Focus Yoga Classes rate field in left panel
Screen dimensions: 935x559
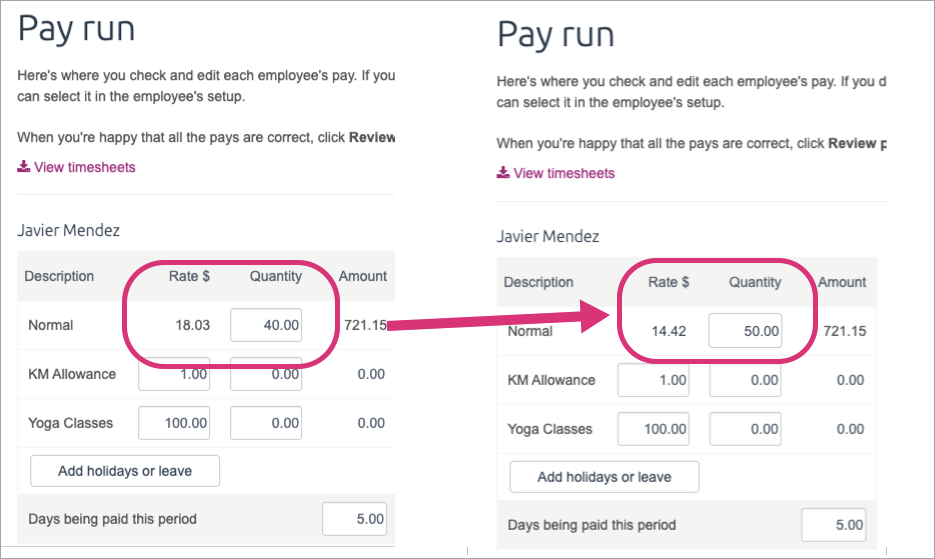point(174,423)
